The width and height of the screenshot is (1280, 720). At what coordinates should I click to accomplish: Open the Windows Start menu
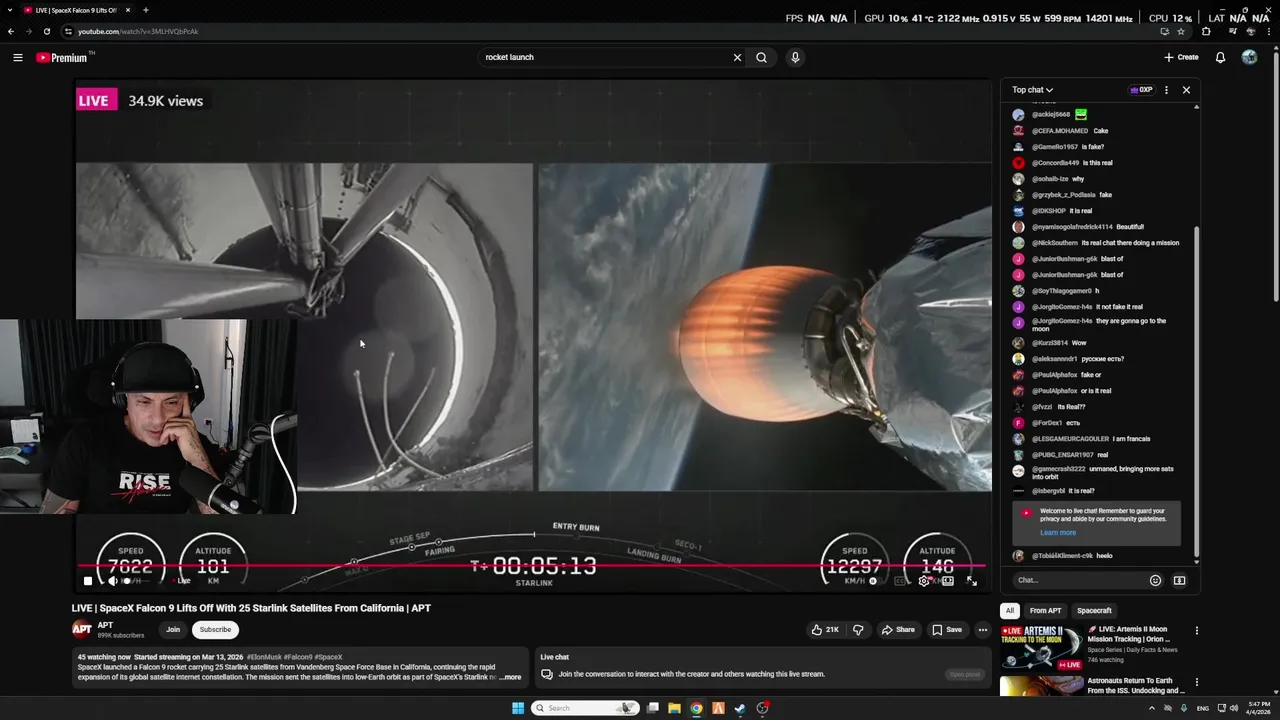click(x=517, y=708)
